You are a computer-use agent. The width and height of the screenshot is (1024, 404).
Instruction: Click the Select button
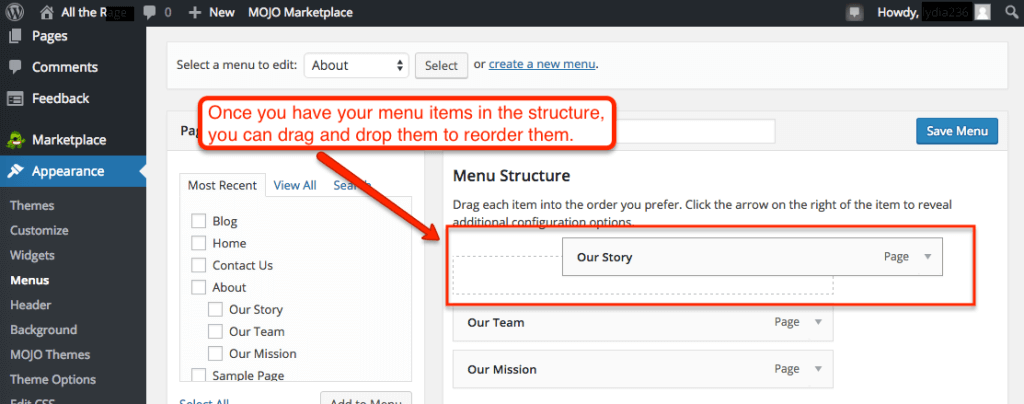[x=441, y=65]
